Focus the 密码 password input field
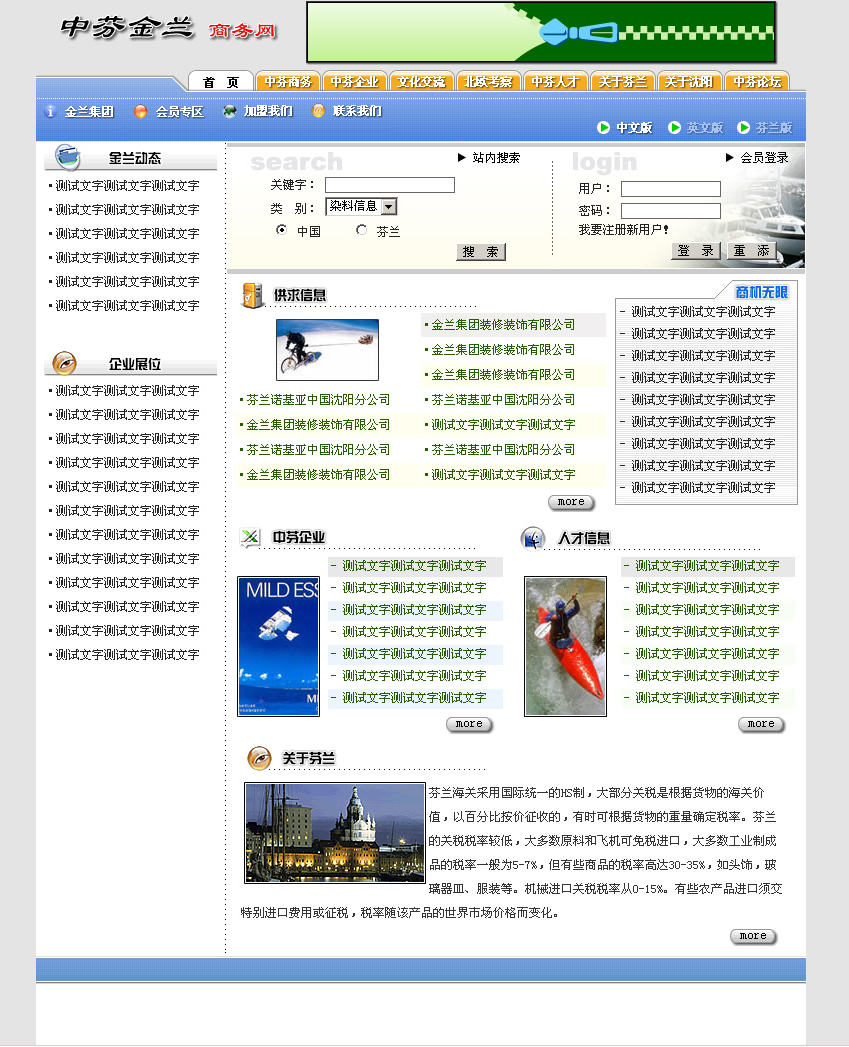Image resolution: width=849 pixels, height=1047 pixels. (x=671, y=211)
